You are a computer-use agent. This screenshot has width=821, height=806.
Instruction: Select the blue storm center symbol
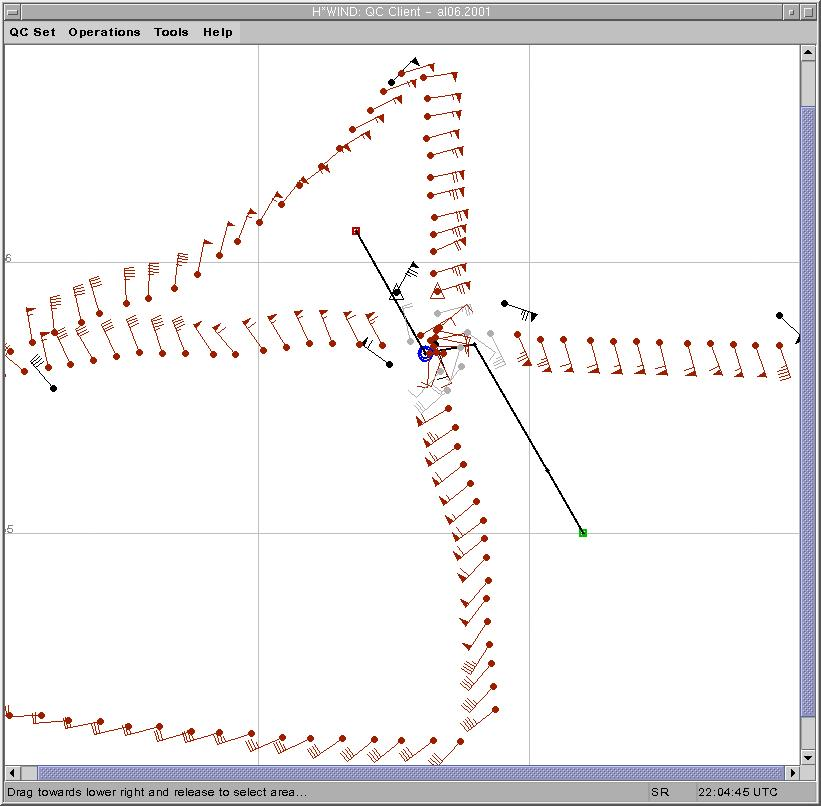(x=425, y=353)
